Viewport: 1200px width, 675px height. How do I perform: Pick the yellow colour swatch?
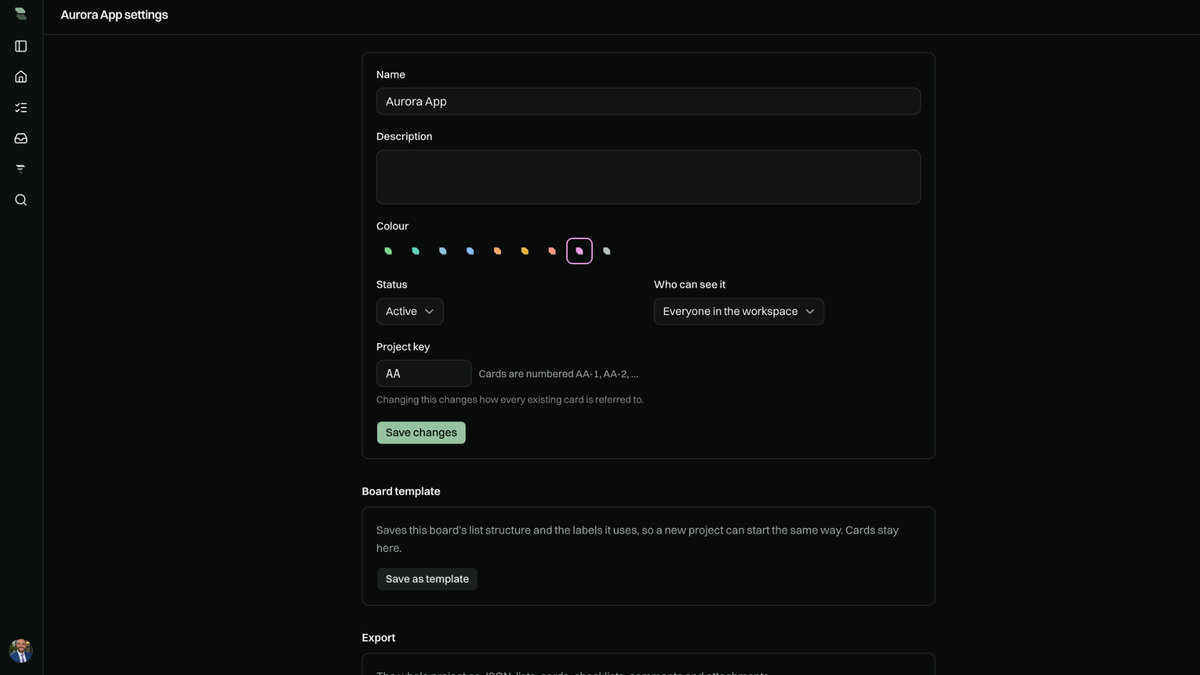tap(525, 251)
